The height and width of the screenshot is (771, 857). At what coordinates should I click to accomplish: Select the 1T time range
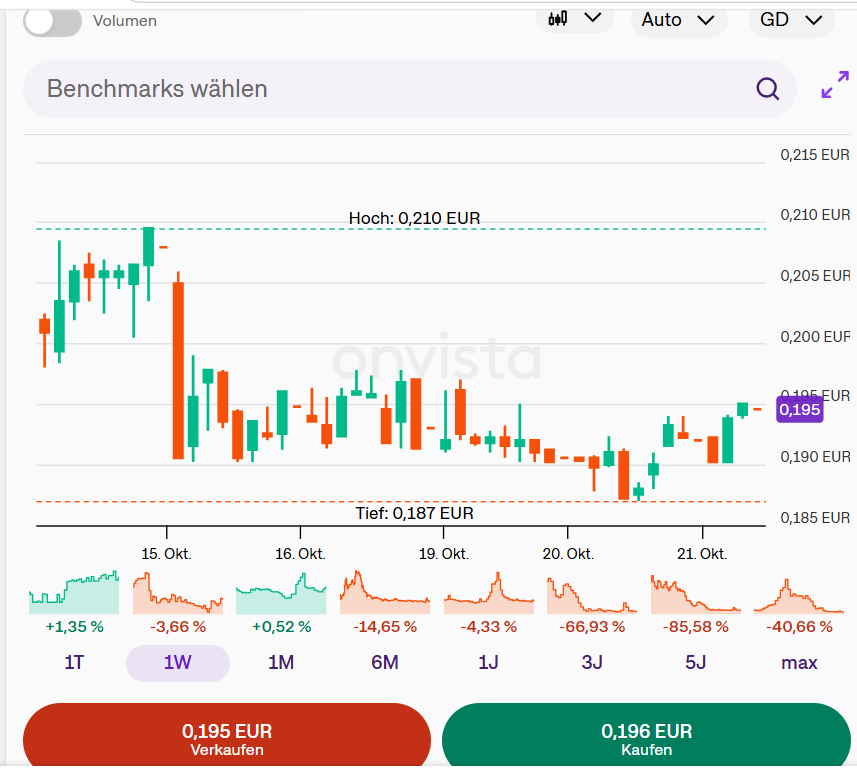click(x=74, y=663)
